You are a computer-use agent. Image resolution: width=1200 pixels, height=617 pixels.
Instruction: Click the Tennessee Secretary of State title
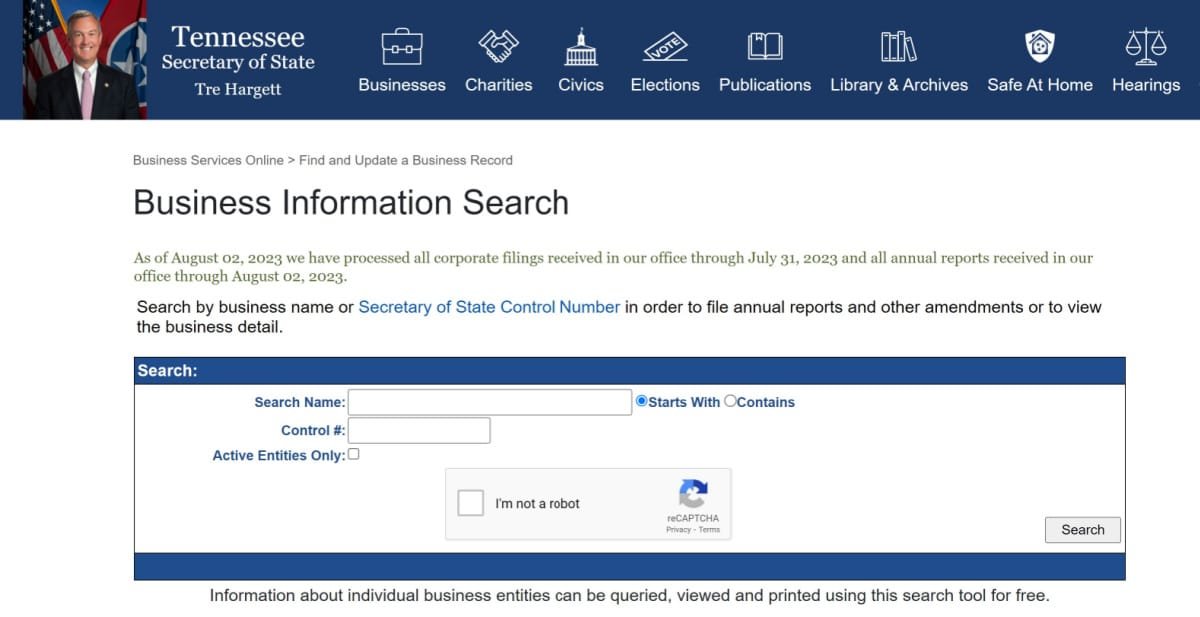point(238,49)
